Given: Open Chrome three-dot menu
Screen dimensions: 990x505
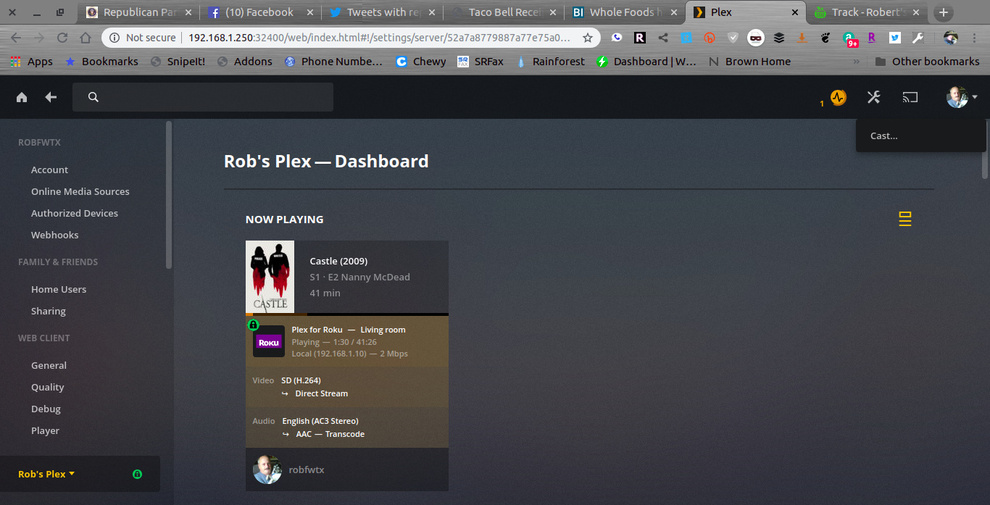Looking at the screenshot, I should [x=975, y=38].
